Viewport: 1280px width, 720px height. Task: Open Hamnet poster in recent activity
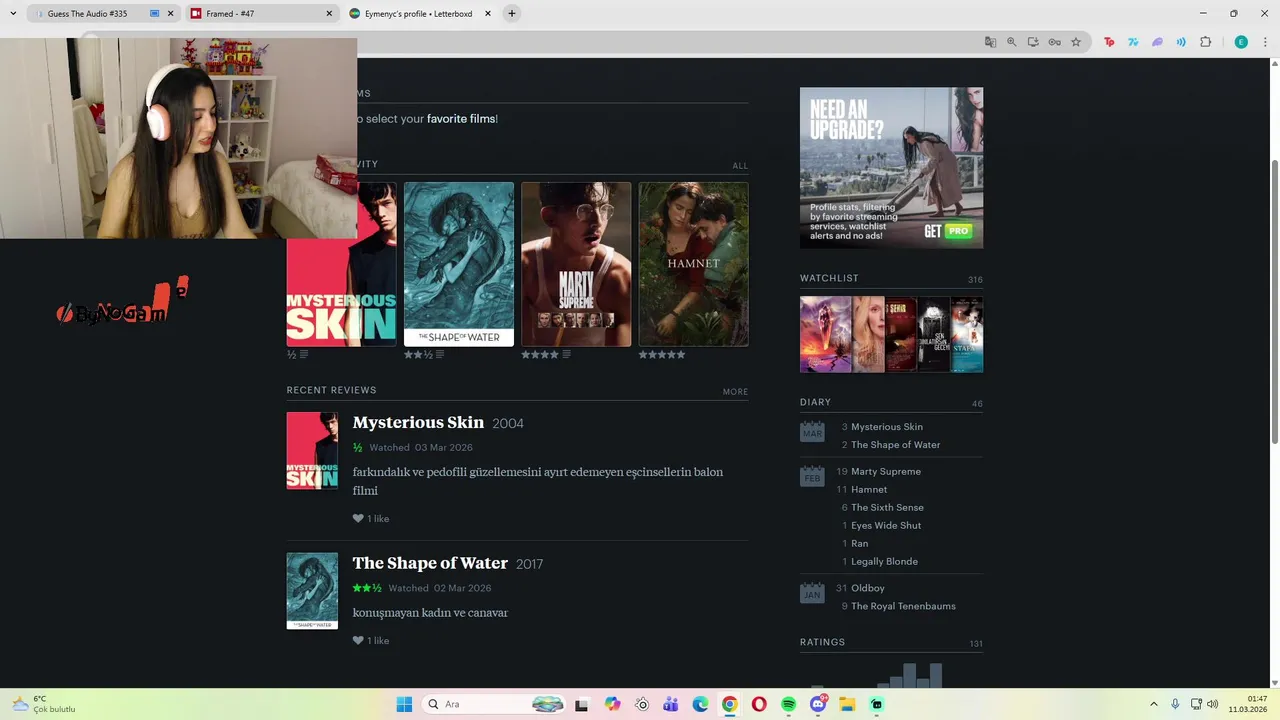click(693, 264)
